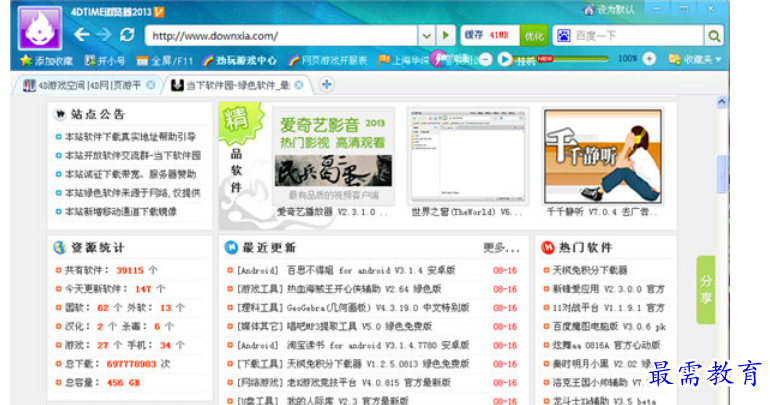This screenshot has height=405, width=770.
Task: Open 百度魔图电脑版 V3.0.6 hot software
Action: coord(609,326)
